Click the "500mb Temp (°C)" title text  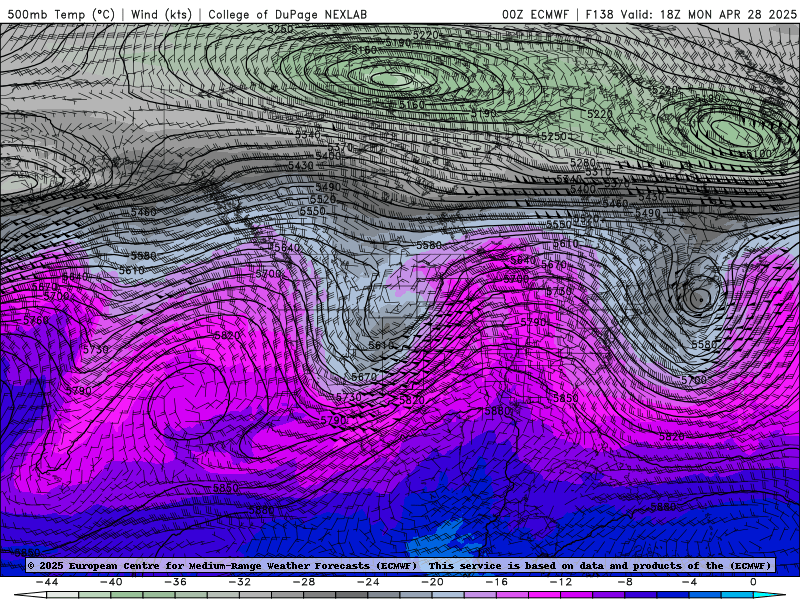coord(61,14)
